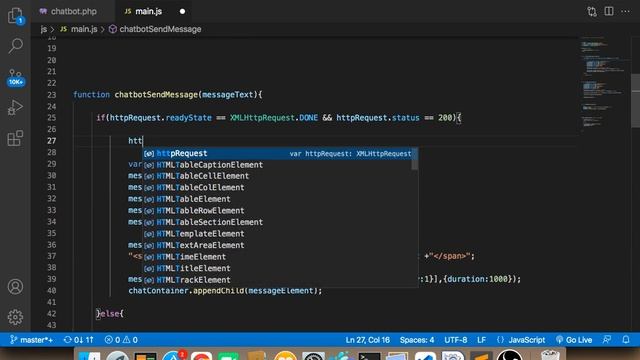640x360 pixels.
Task: Split the editor to the right
Action: [x=609, y=11]
